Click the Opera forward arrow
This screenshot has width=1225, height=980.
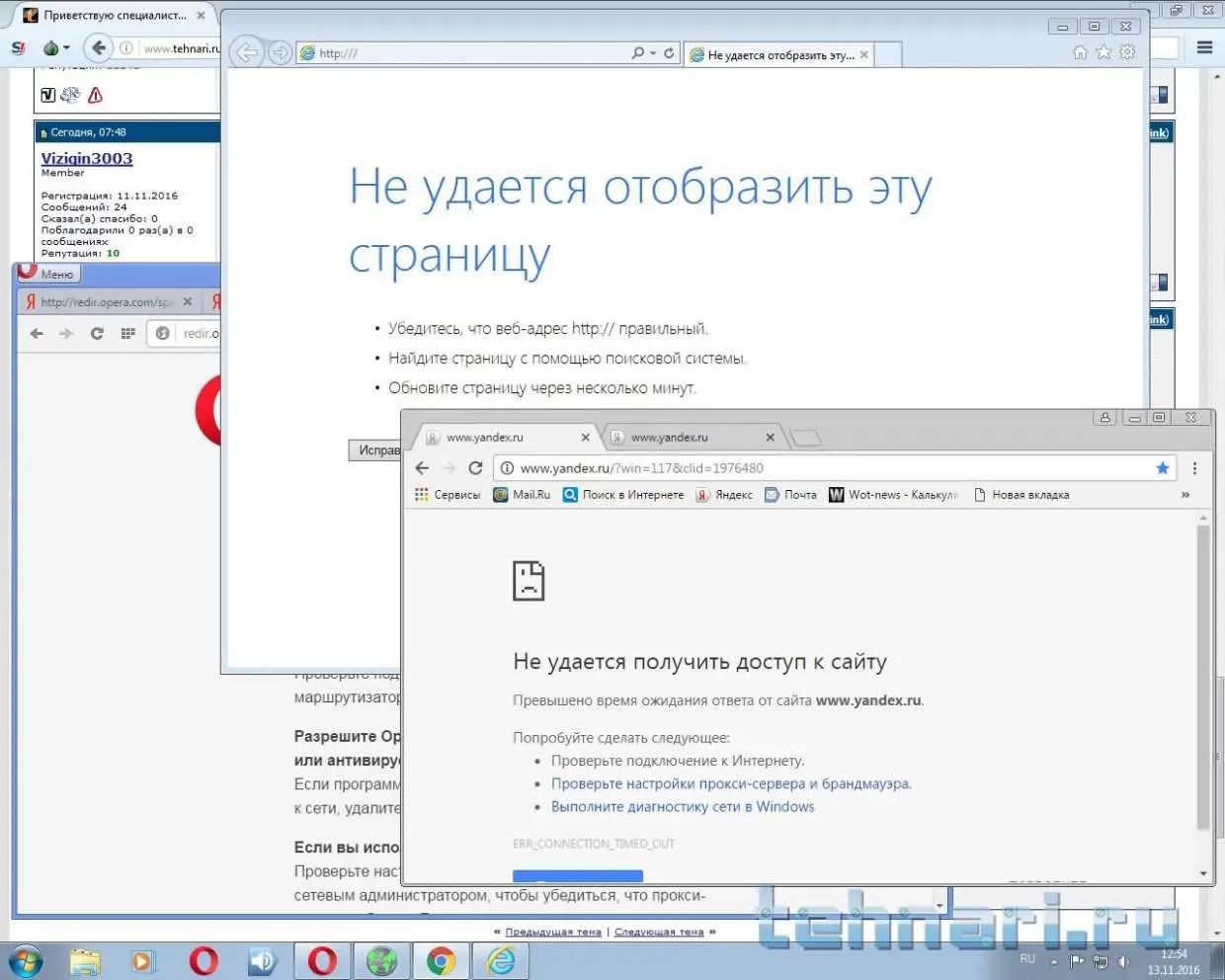(x=66, y=334)
